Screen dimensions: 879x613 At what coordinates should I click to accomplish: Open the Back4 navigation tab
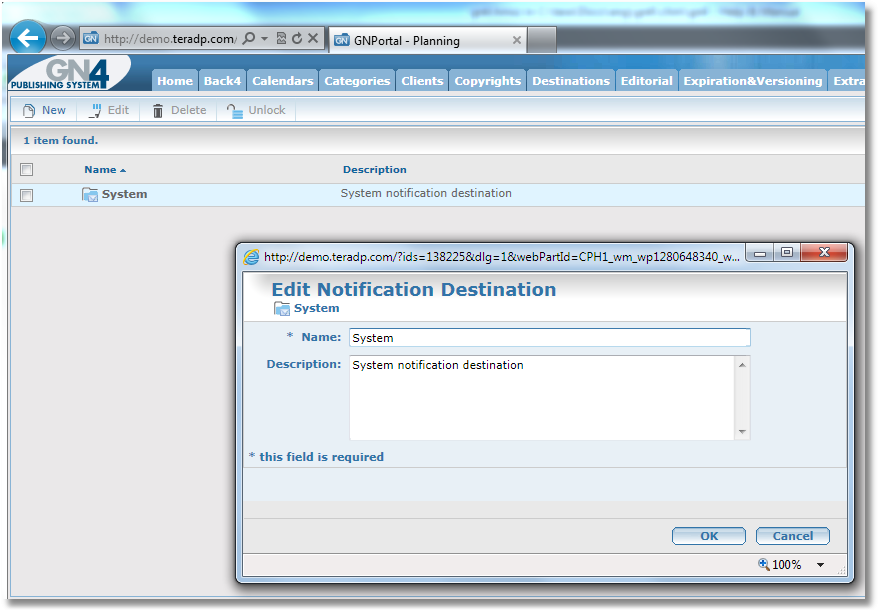coord(223,81)
